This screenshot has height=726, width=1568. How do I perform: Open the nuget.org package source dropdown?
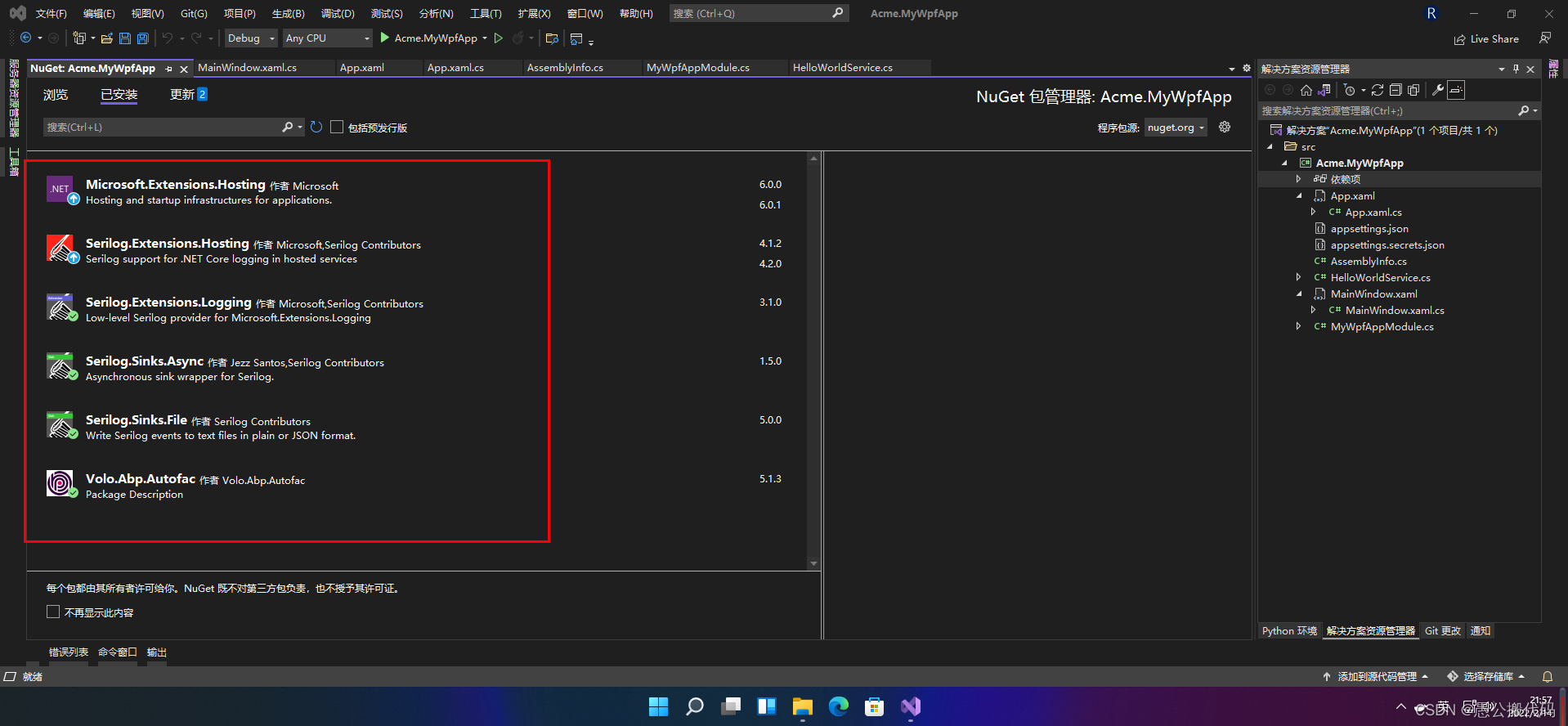(x=1176, y=127)
